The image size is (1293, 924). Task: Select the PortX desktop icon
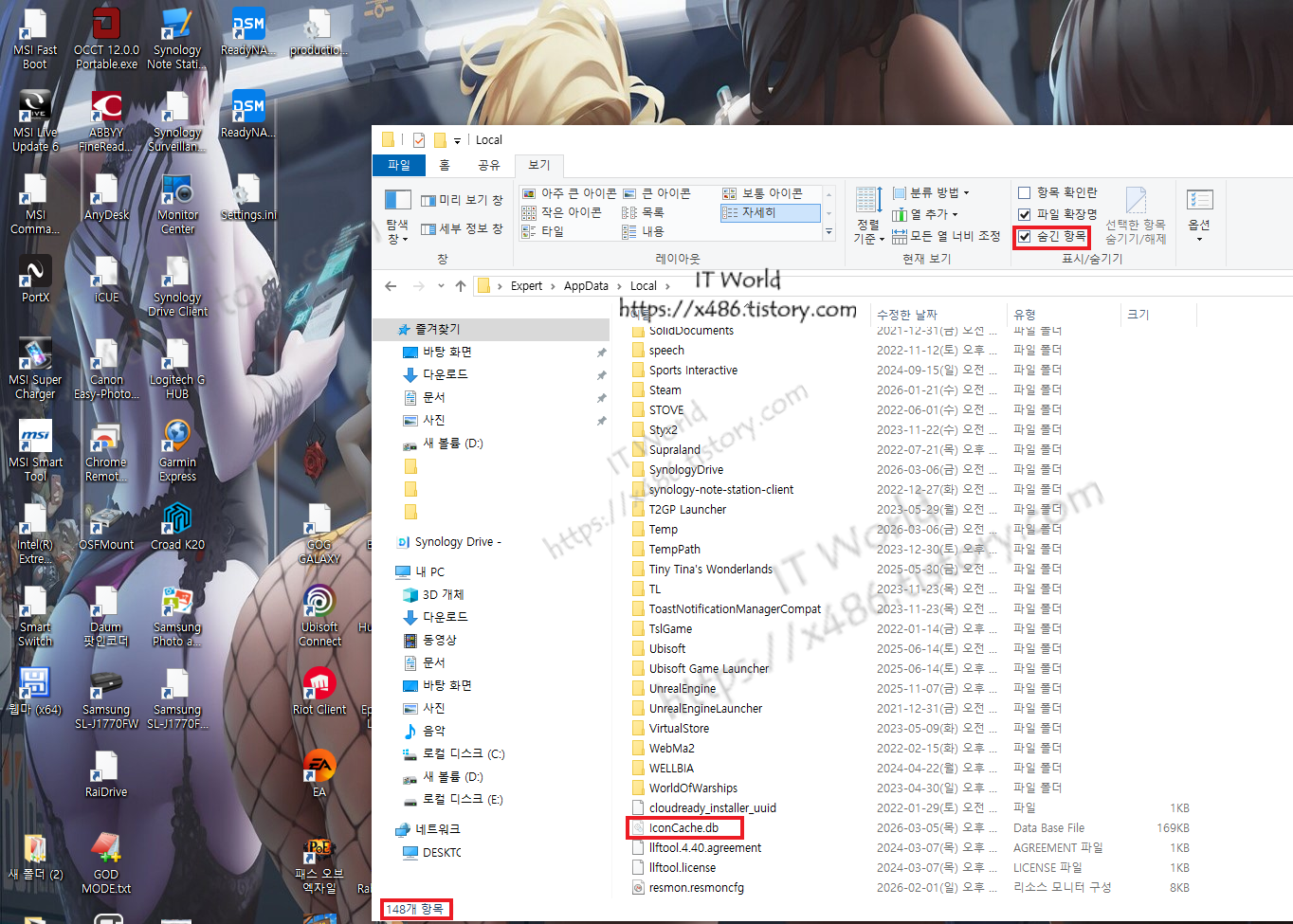click(x=35, y=279)
